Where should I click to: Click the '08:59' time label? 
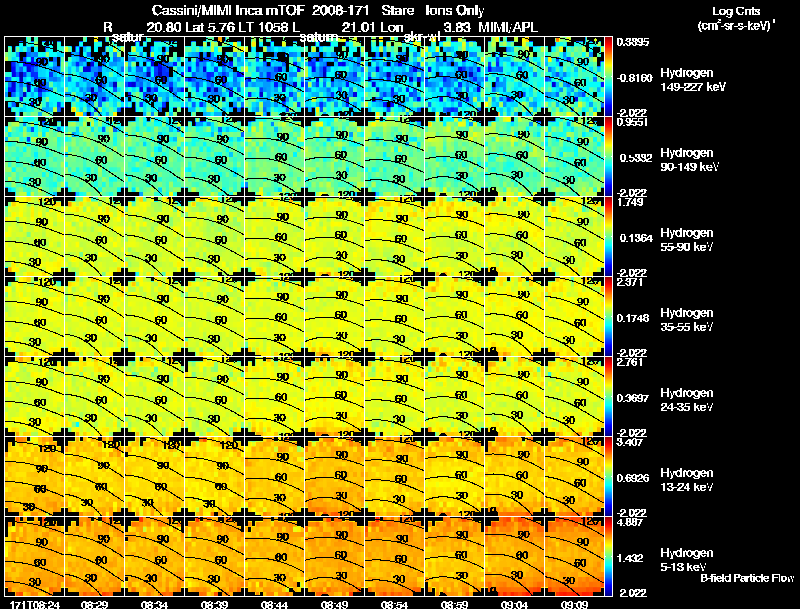point(454,604)
